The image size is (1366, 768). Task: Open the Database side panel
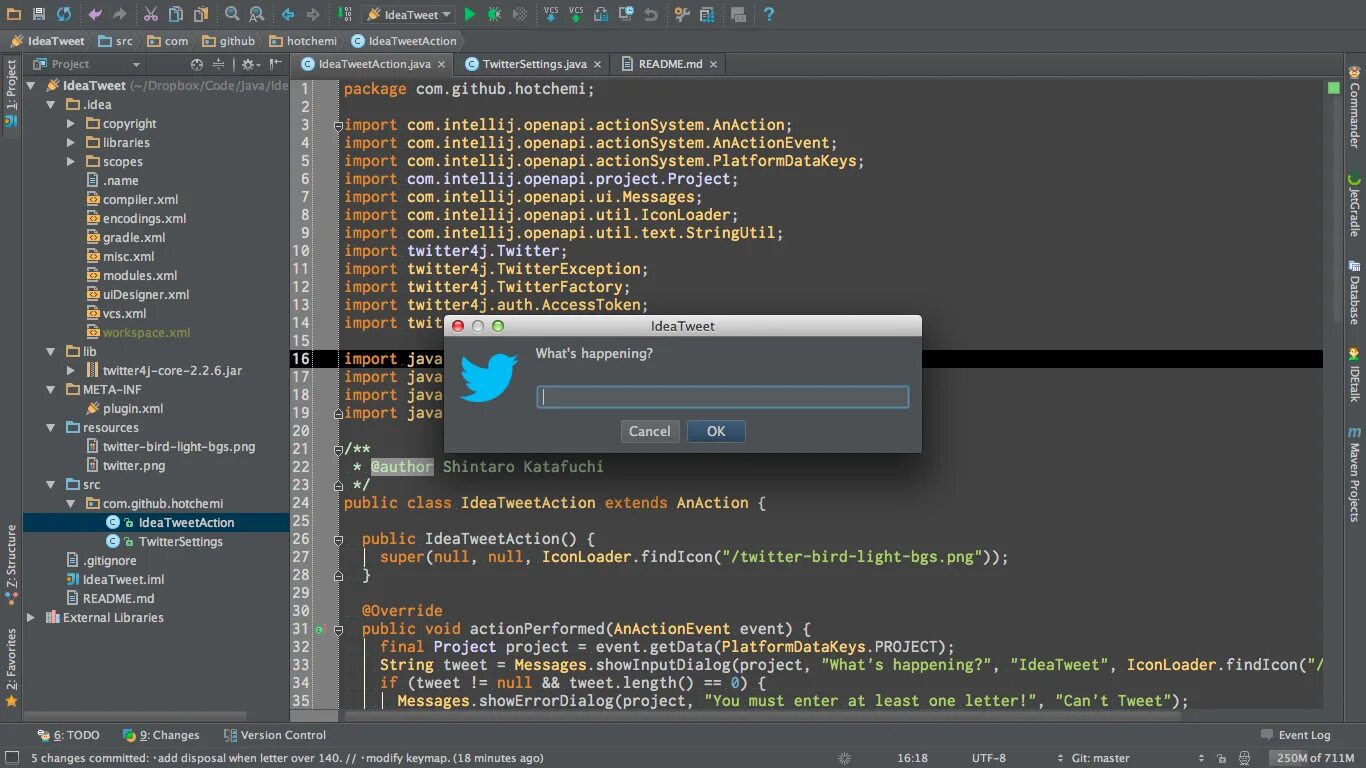click(x=1355, y=293)
